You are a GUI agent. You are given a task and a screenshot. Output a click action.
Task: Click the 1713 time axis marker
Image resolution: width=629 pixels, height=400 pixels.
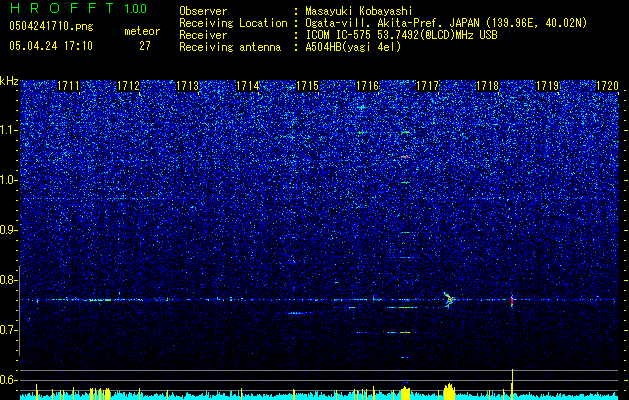click(x=188, y=86)
